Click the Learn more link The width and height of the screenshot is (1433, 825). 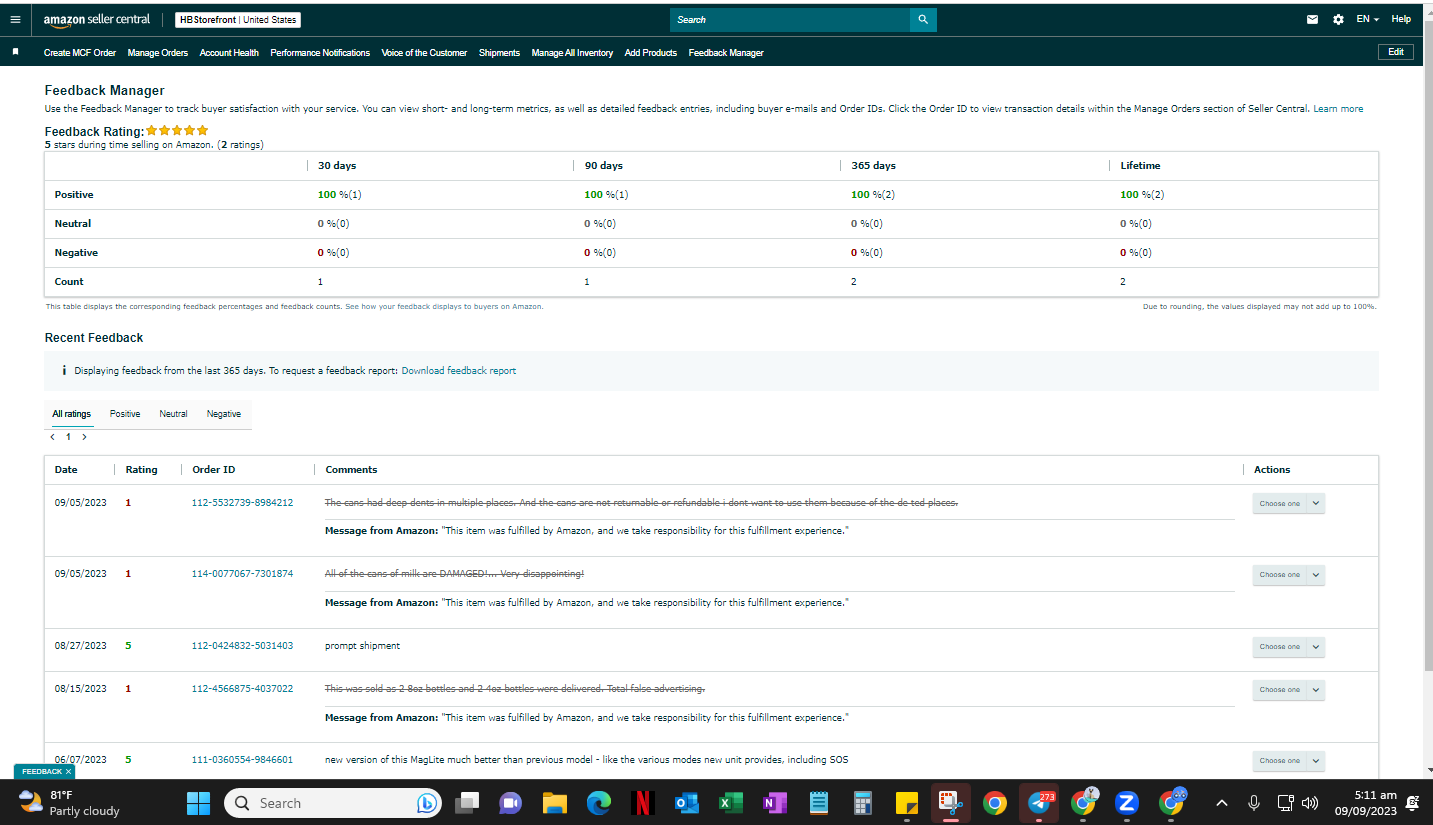point(1338,109)
